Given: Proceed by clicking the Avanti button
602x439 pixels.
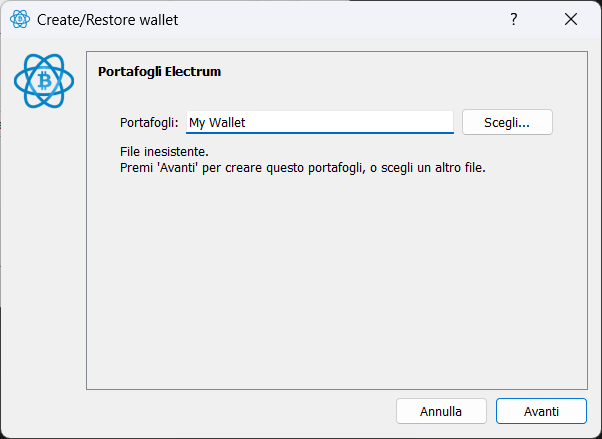Looking at the screenshot, I should pyautogui.click(x=541, y=411).
